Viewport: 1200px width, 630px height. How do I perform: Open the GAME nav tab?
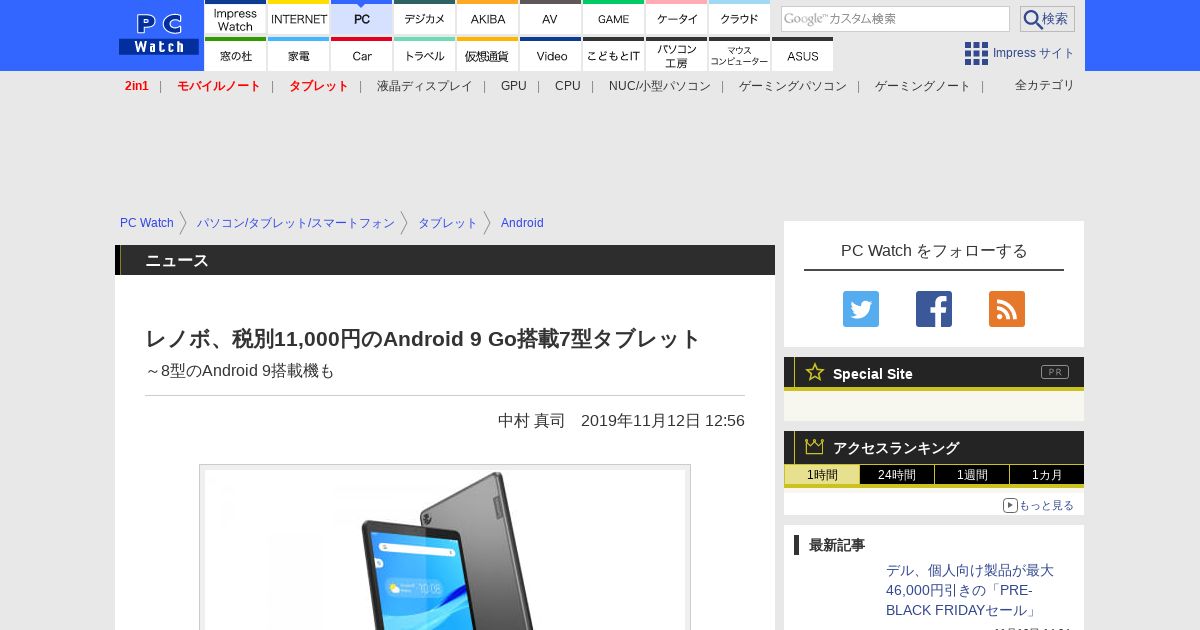(614, 17)
